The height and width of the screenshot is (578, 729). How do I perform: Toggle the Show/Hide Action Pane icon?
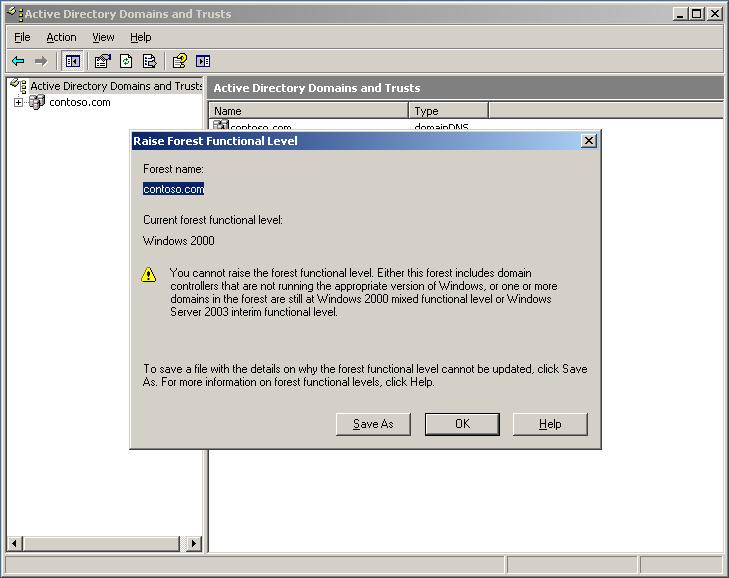click(x=203, y=61)
